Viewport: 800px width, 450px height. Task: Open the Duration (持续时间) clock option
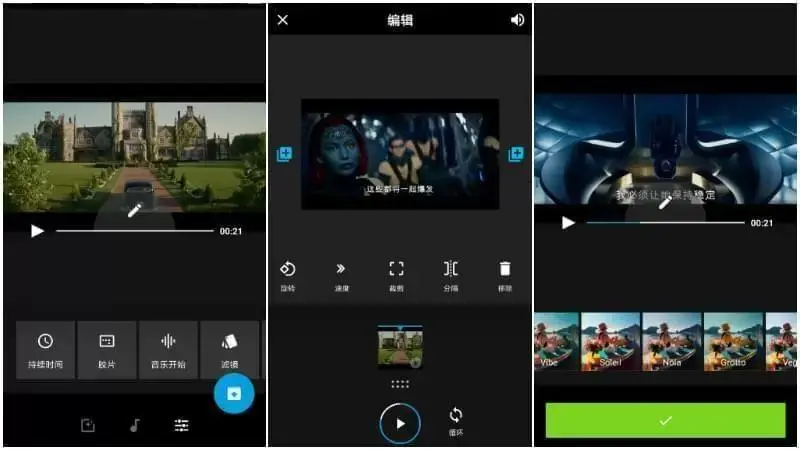45,350
